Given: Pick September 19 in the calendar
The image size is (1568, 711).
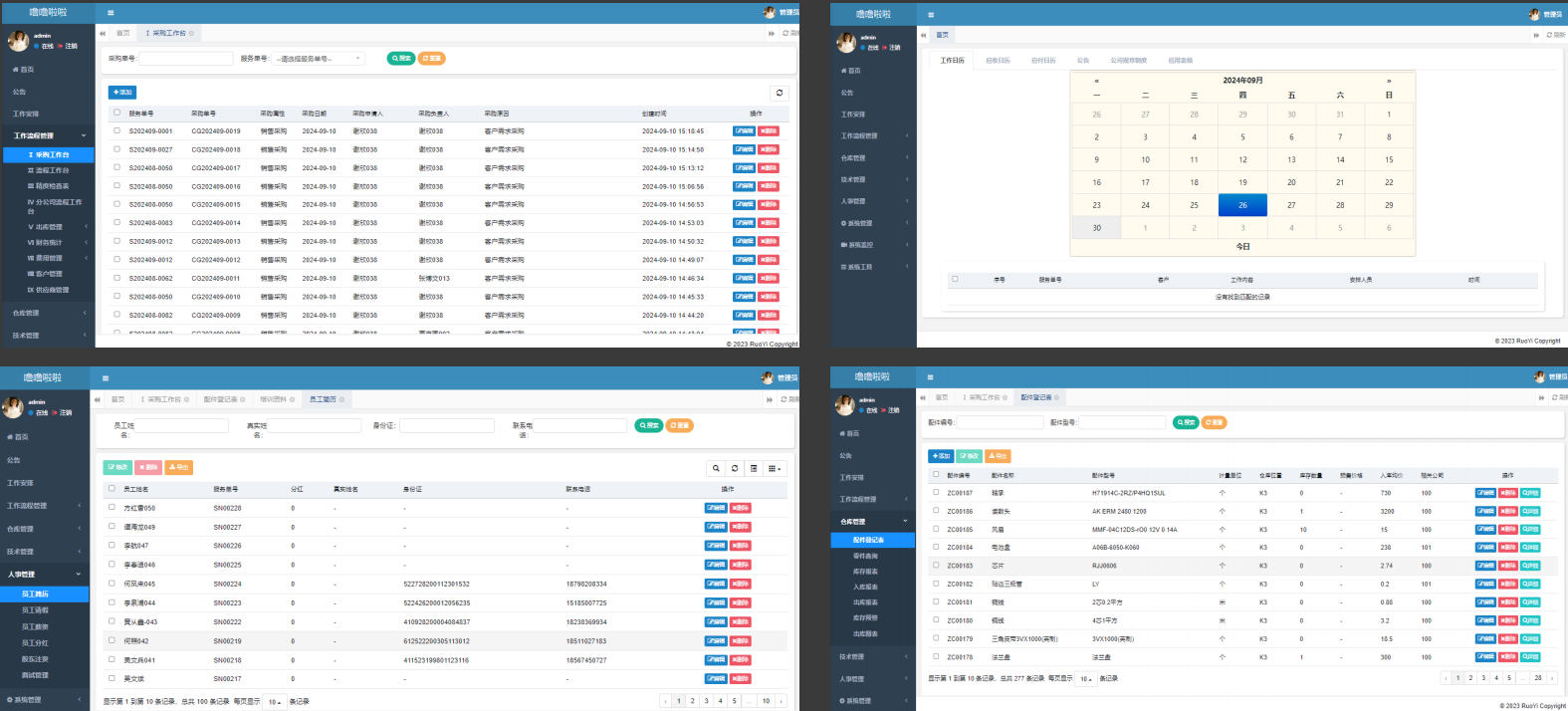Looking at the screenshot, I should coord(1242,182).
